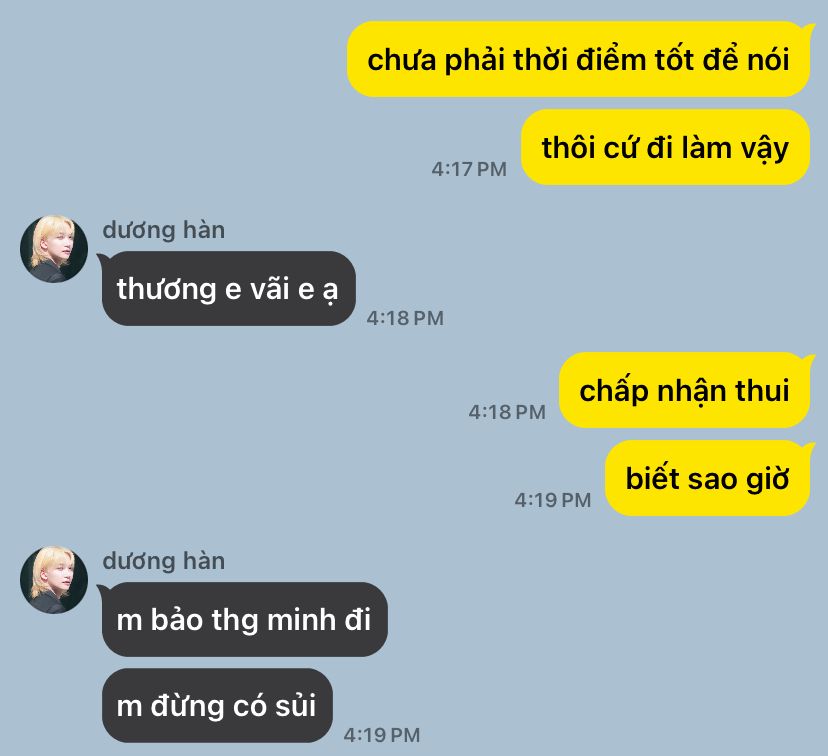The width and height of the screenshot is (828, 756).
Task: Click the 4:17 PM timestamp
Action: [x=469, y=169]
